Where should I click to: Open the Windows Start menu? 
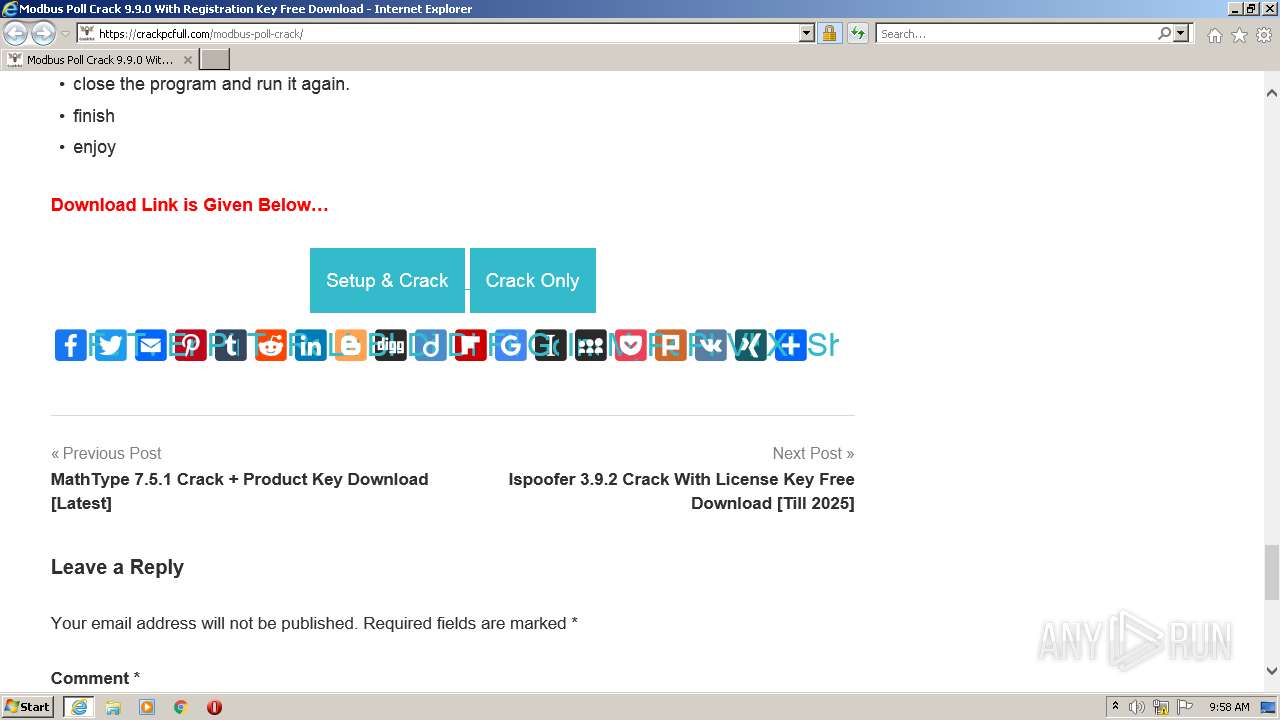click(28, 707)
